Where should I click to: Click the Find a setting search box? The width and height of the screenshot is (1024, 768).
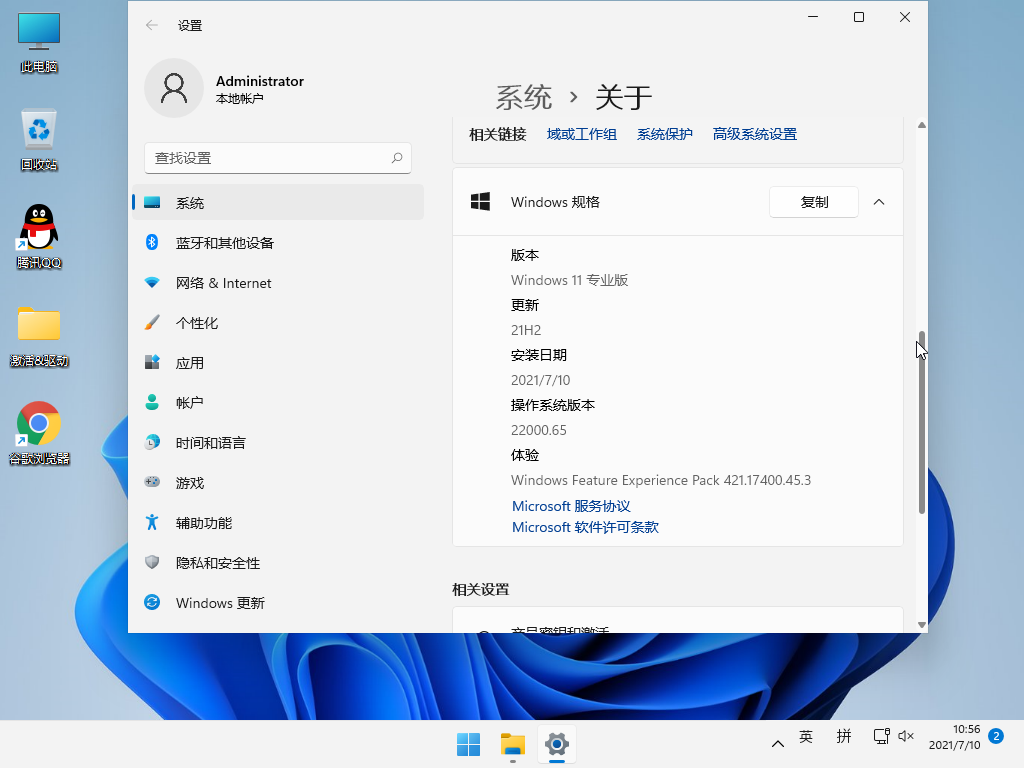[268, 158]
